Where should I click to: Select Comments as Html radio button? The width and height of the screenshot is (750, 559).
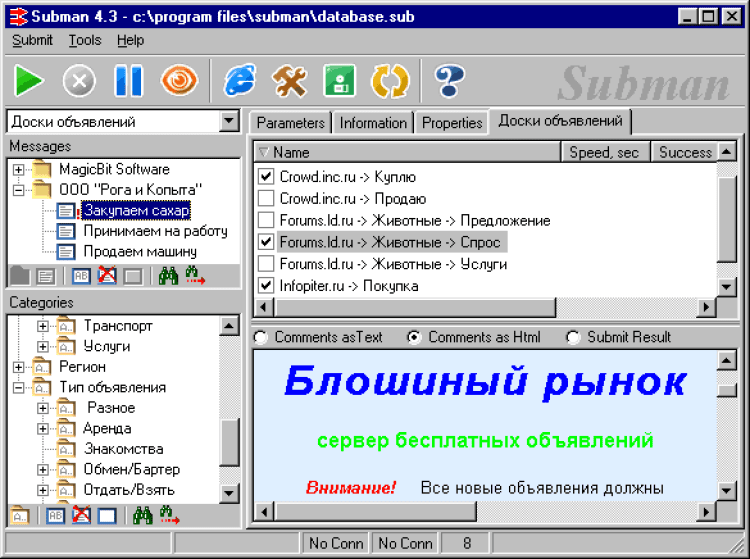point(414,337)
